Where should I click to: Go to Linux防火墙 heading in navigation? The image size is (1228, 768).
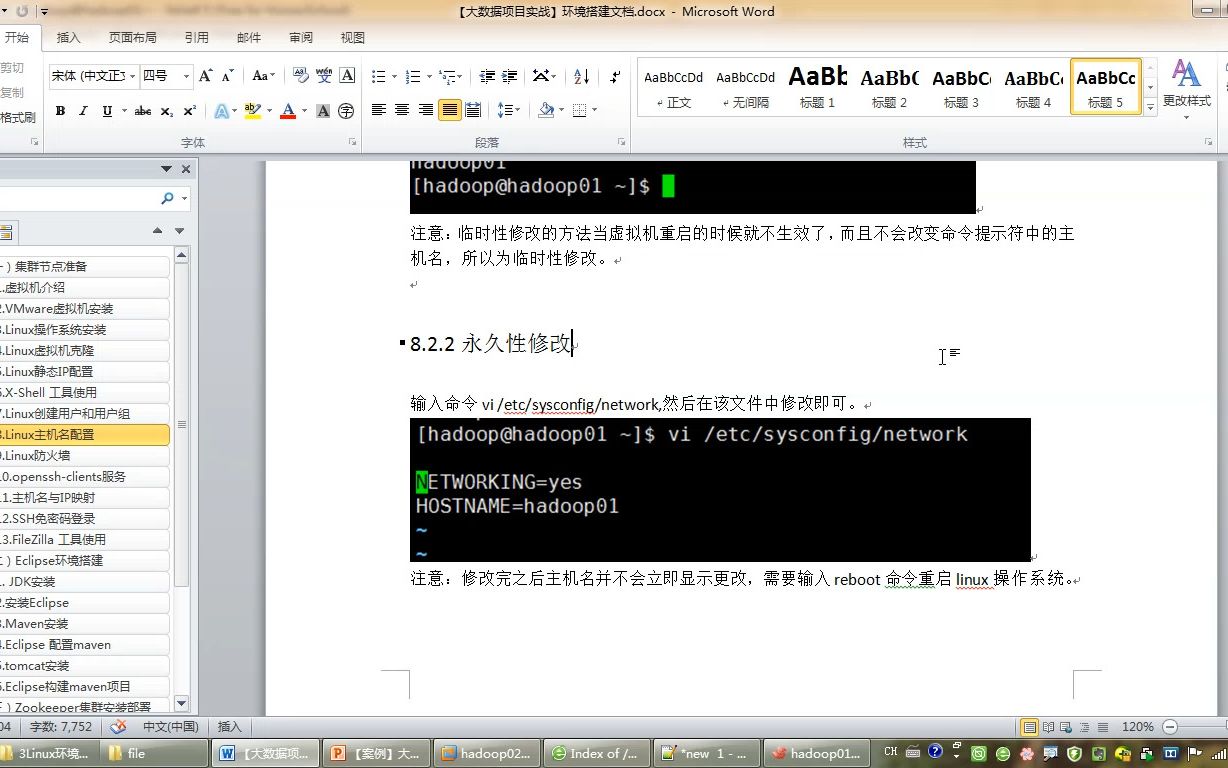tap(84, 456)
